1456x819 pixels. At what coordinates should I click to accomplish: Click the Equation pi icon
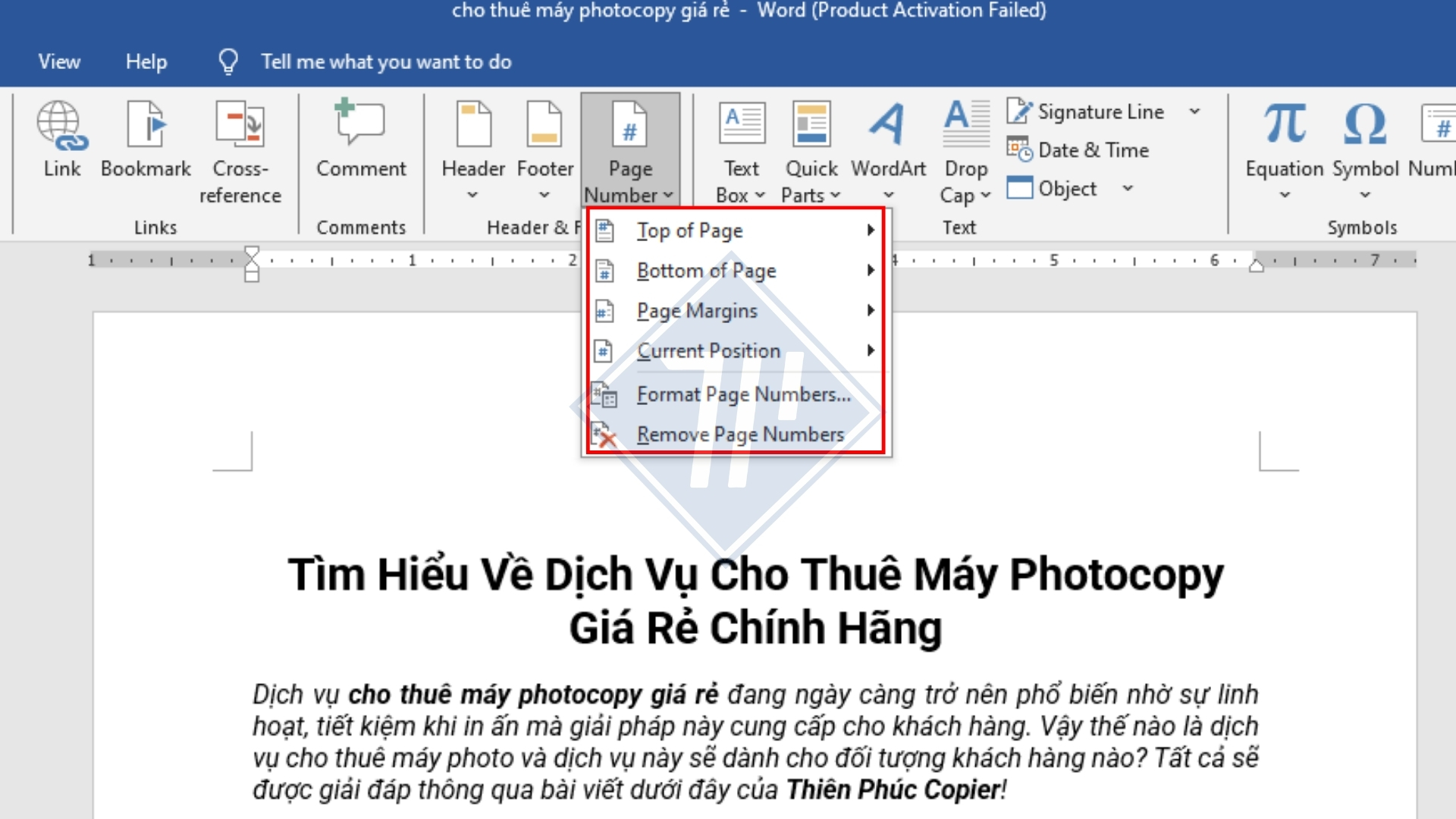click(1285, 124)
